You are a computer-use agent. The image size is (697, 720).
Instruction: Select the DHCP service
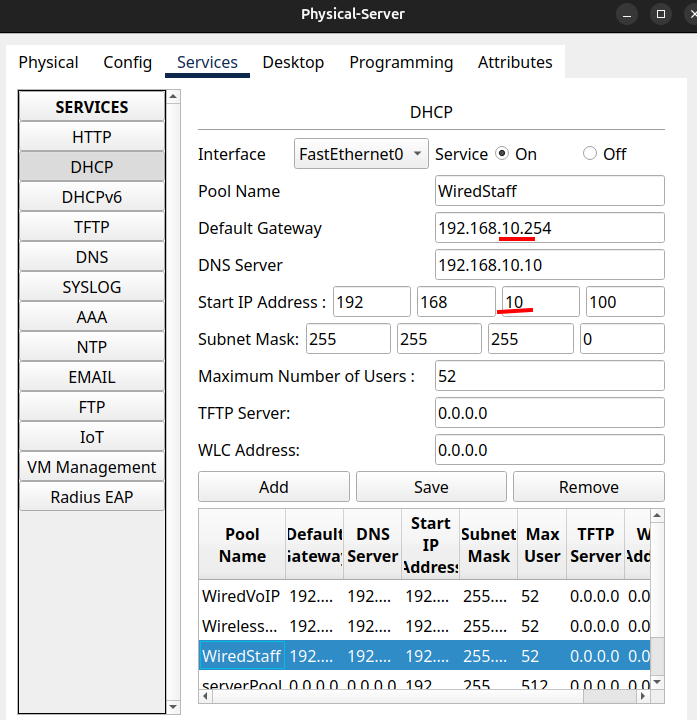pos(92,167)
